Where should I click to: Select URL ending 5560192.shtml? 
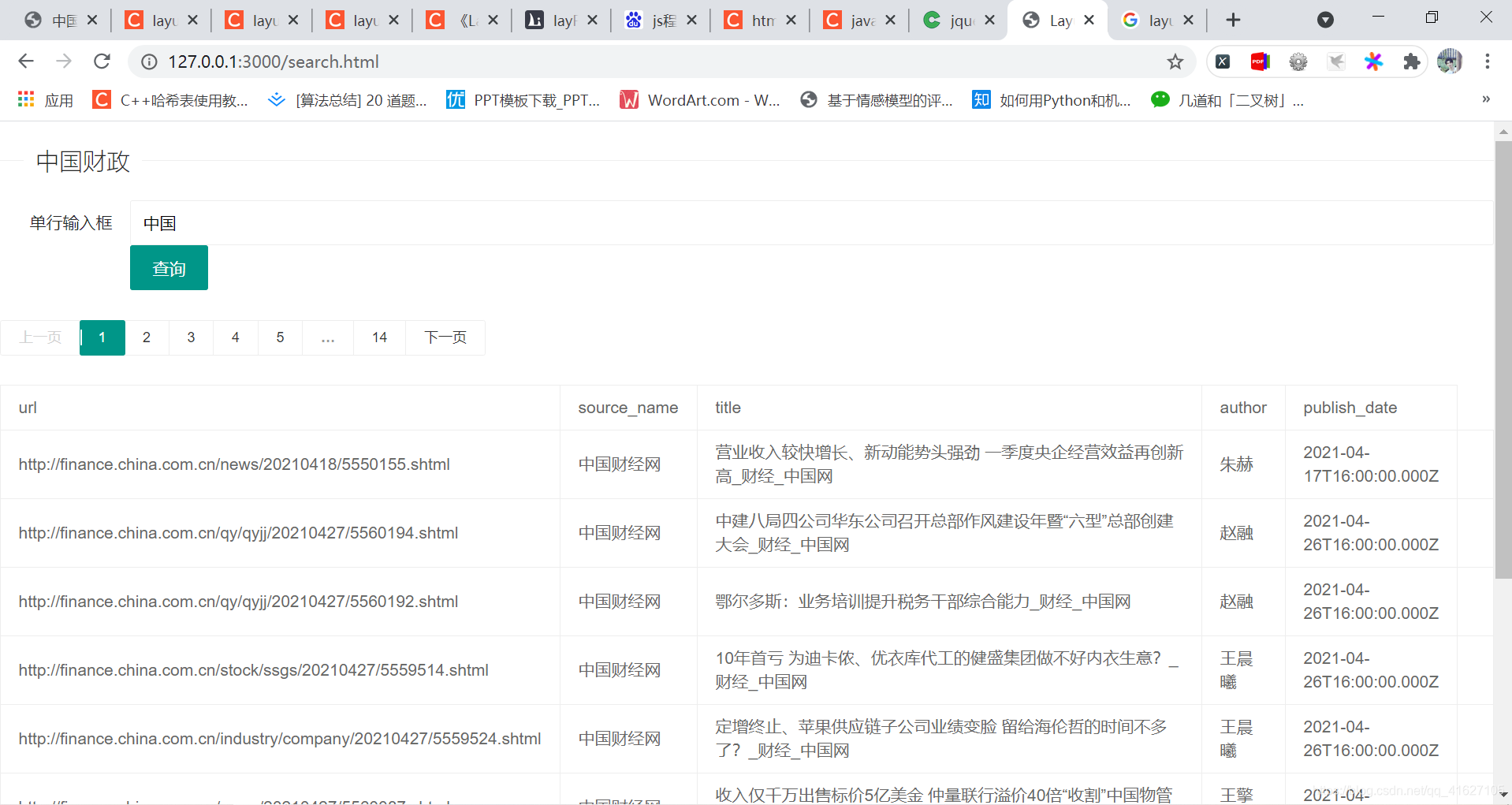[238, 602]
